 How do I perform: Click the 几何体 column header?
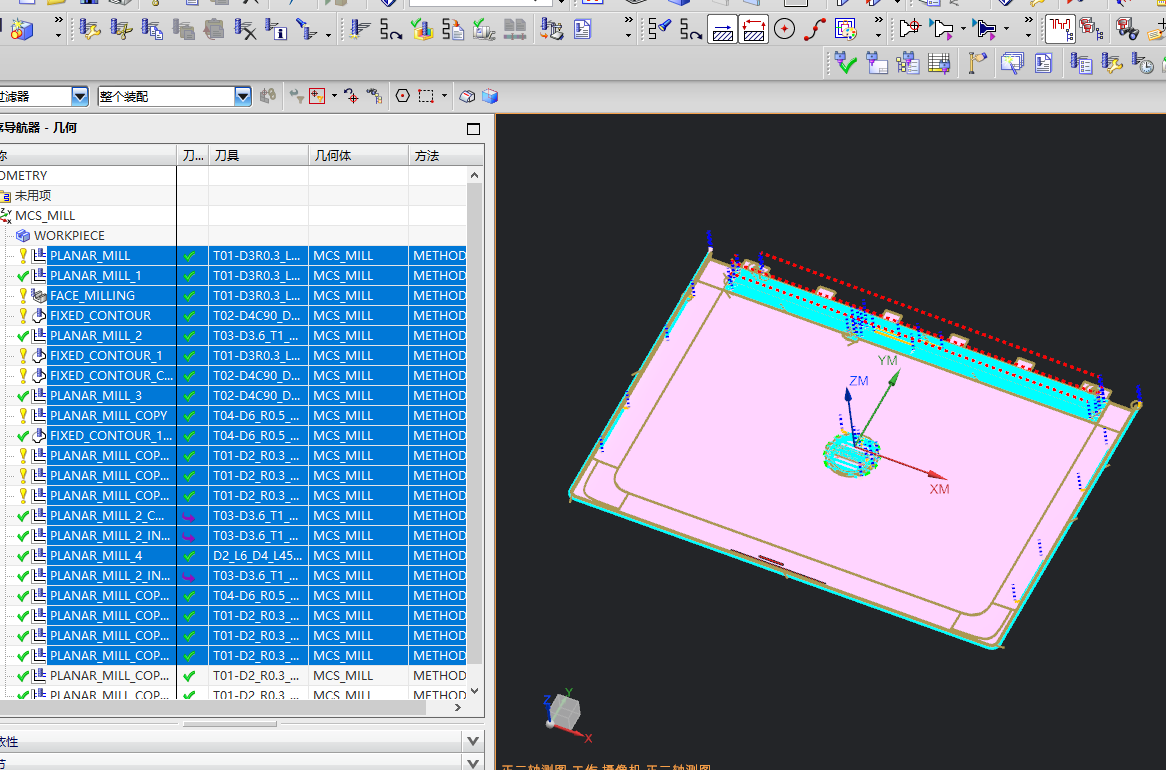(x=357, y=156)
